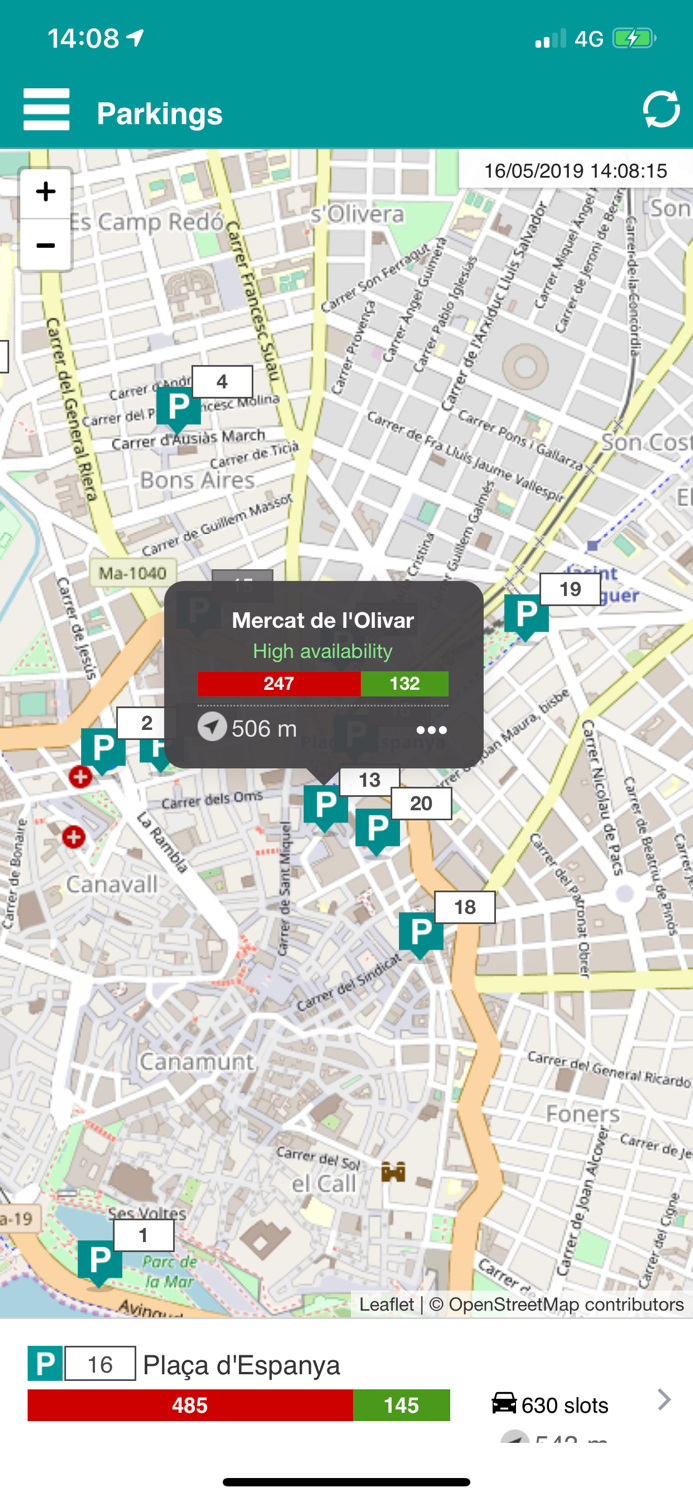The image size is (693, 1500).
Task: Open more options in Mercat de l'Olivar popup
Action: (x=431, y=730)
